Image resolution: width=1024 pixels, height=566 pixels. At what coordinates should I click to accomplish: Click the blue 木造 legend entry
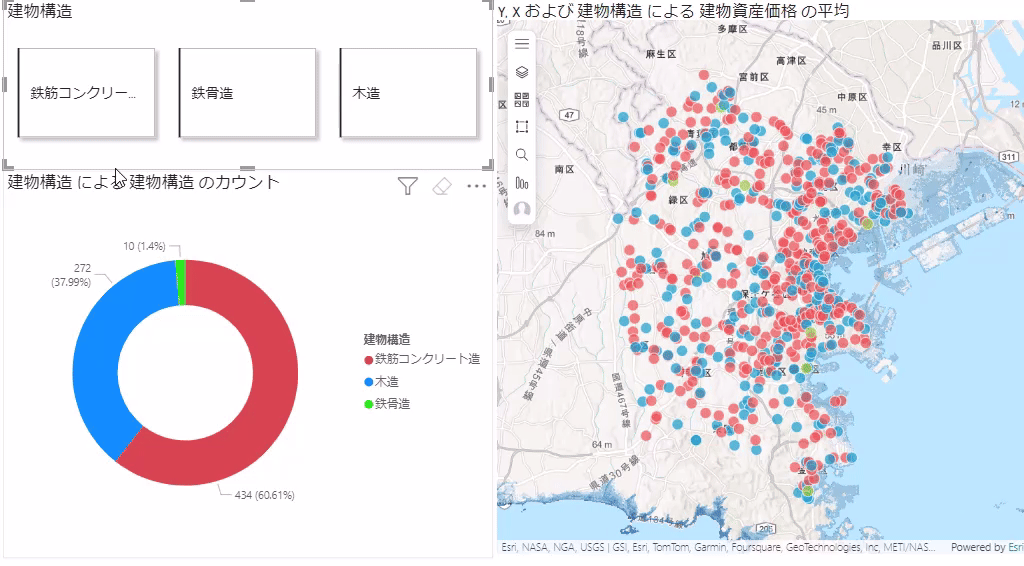(386, 382)
